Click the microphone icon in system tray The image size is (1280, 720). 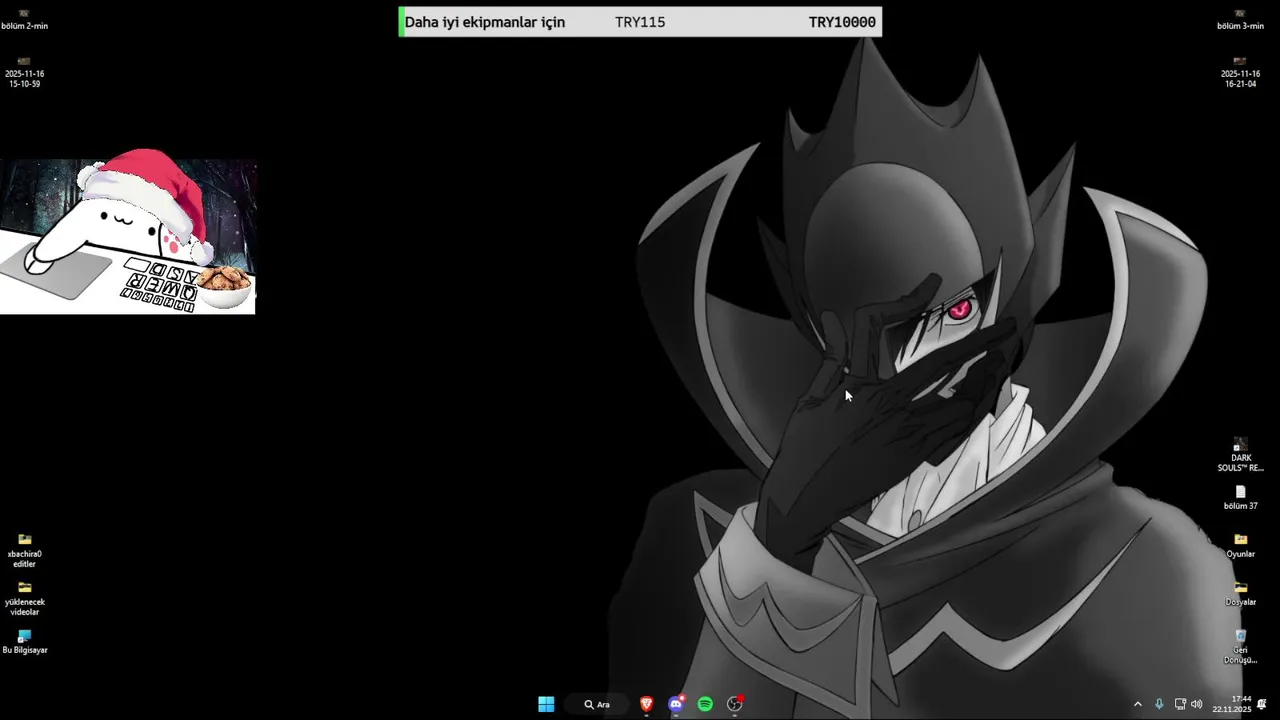1159,704
